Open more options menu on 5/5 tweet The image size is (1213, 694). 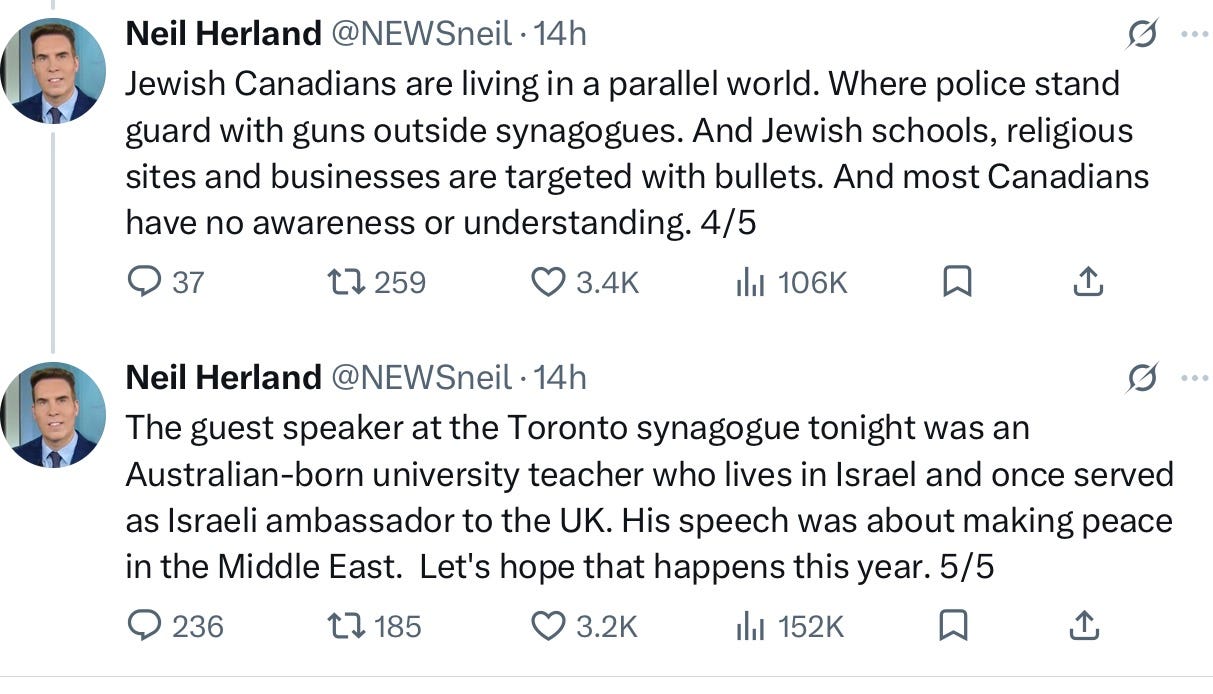1194,378
